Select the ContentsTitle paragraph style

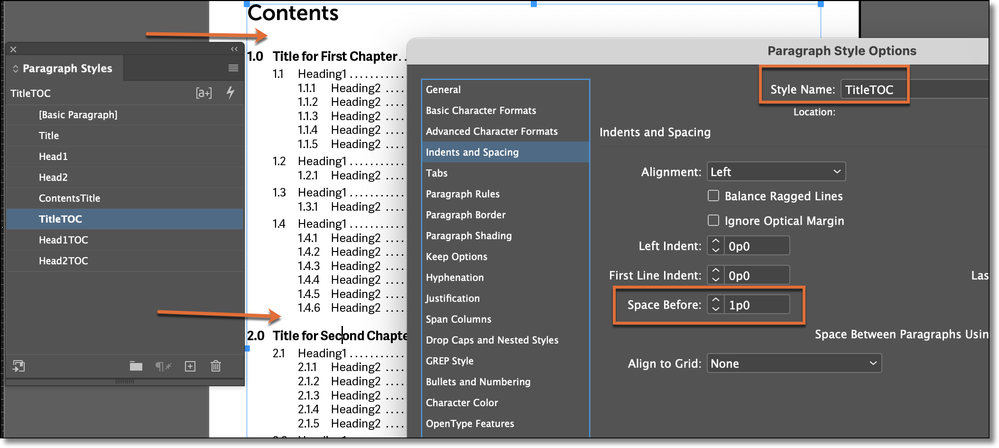point(69,198)
